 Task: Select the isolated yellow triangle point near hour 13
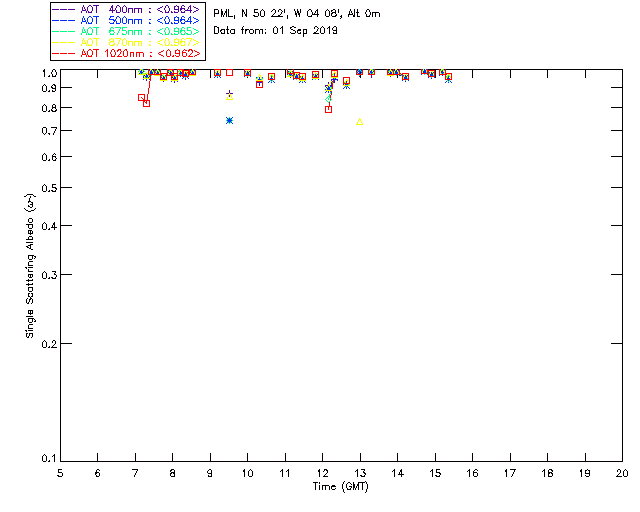[x=360, y=122]
